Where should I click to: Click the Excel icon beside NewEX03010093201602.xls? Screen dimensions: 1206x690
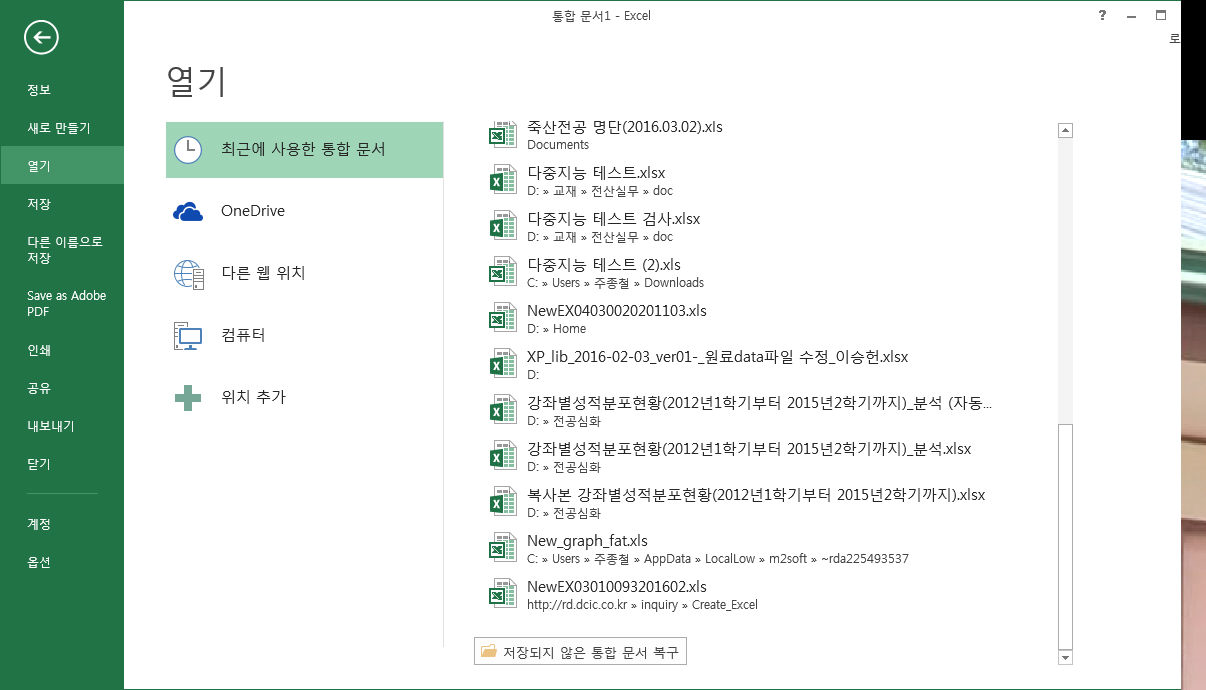click(x=501, y=594)
